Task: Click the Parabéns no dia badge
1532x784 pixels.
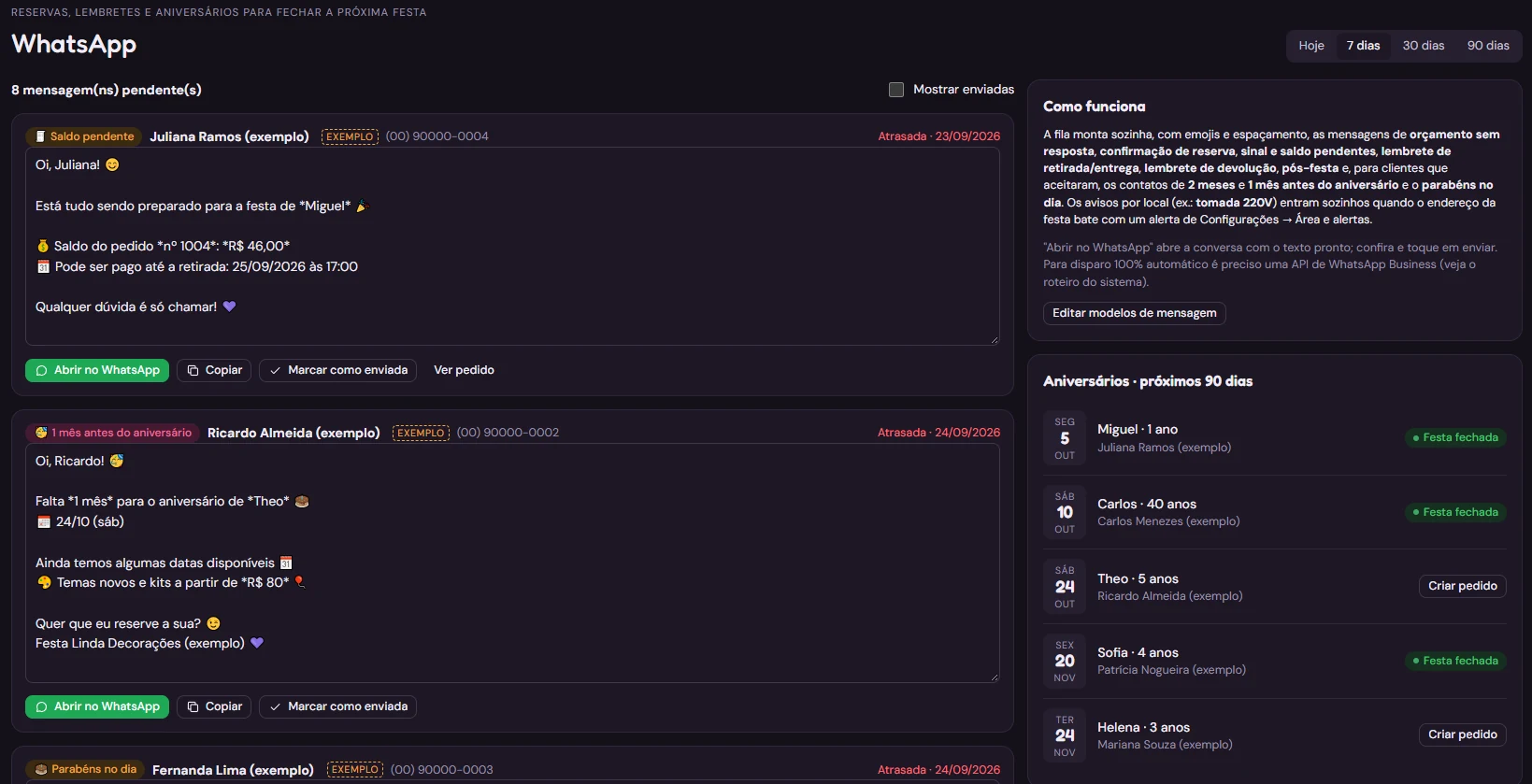Action: (85, 769)
